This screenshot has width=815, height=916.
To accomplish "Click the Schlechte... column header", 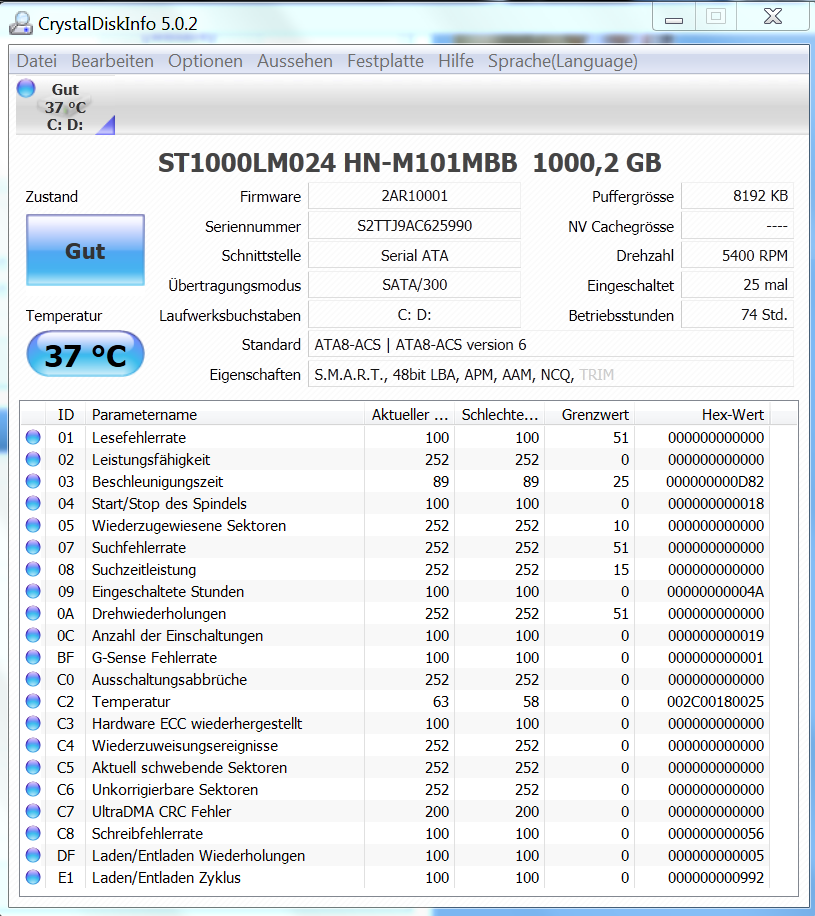I will click(500, 415).
